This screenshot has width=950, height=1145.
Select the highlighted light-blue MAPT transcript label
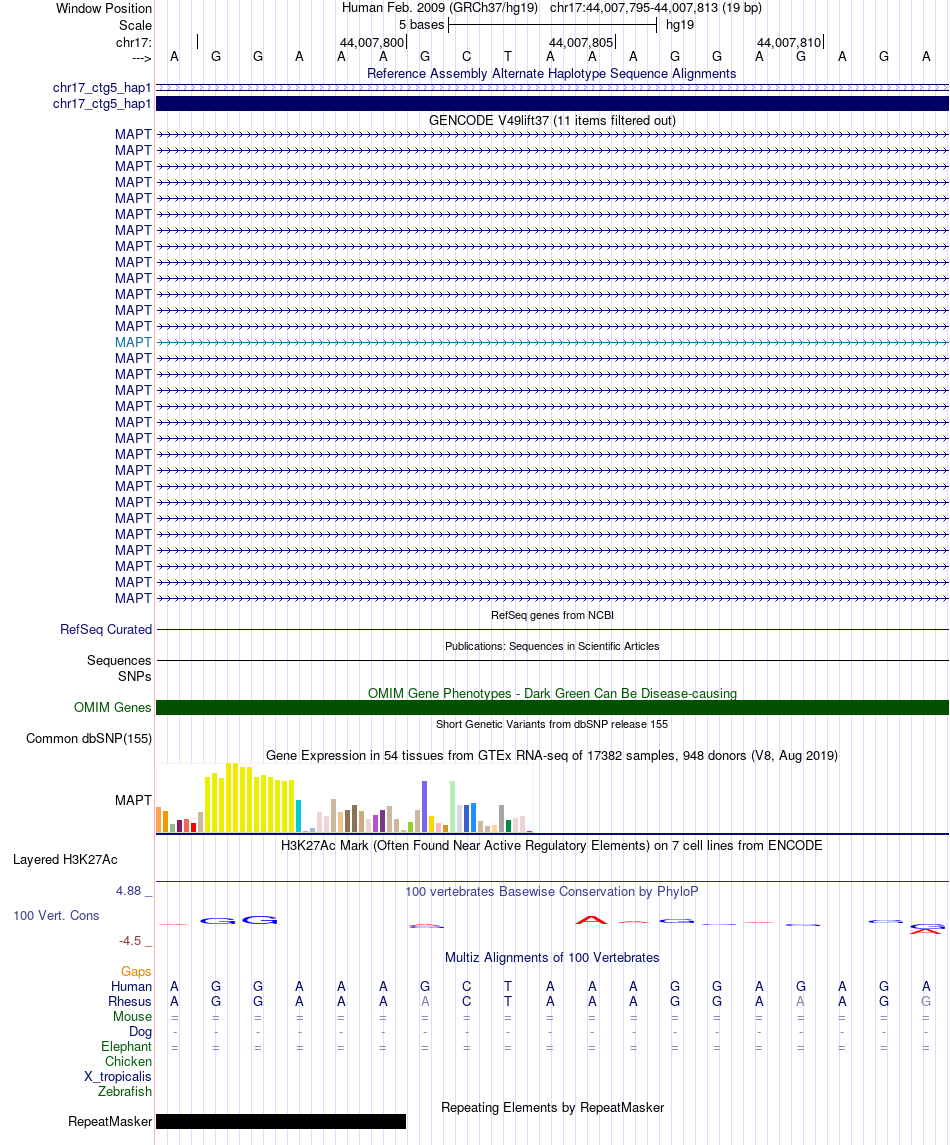(x=133, y=342)
